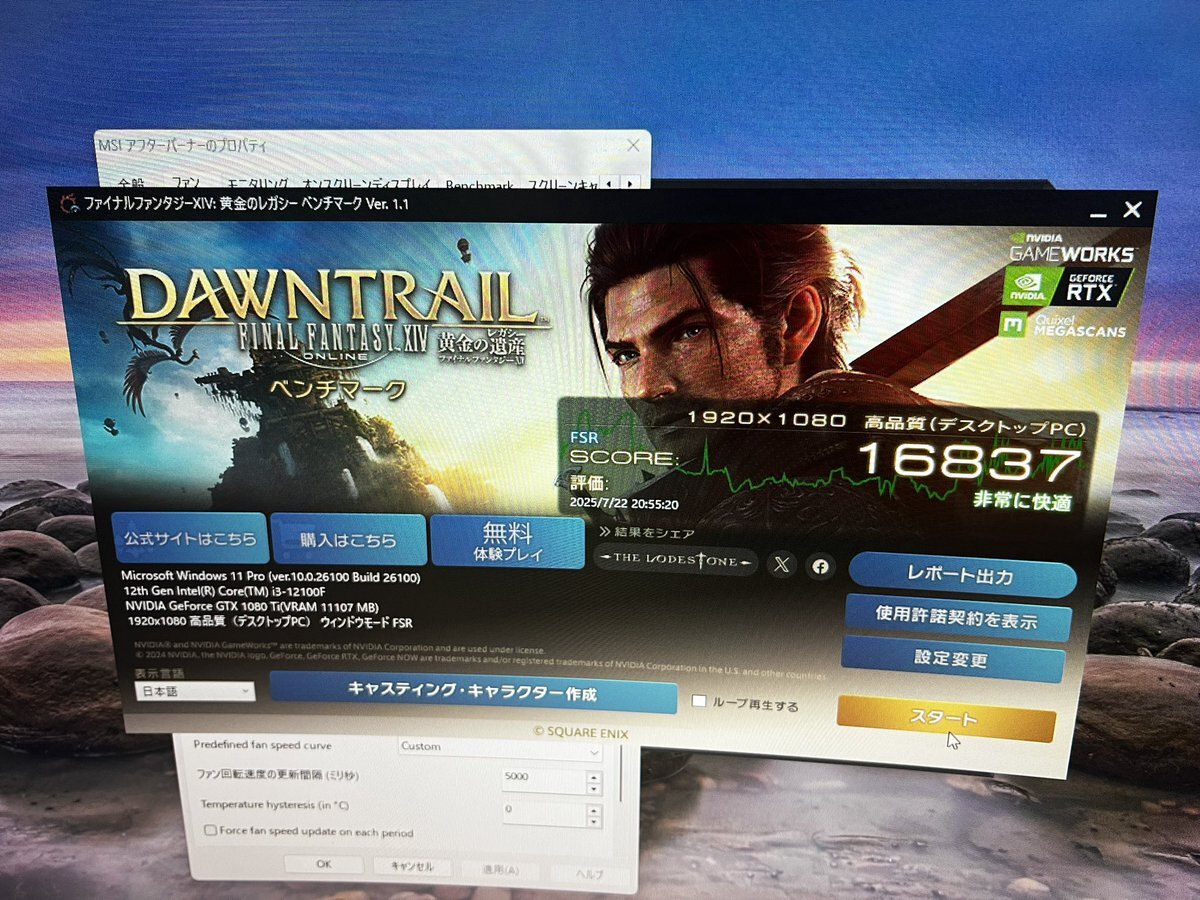Click the MSI アフターバーナーのプロパティ title

pos(183,146)
